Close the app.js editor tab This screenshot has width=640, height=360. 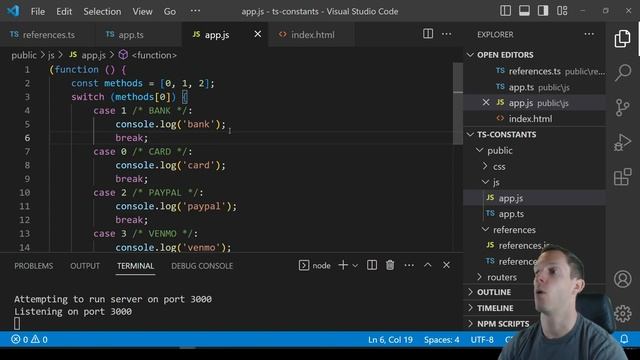(x=258, y=34)
